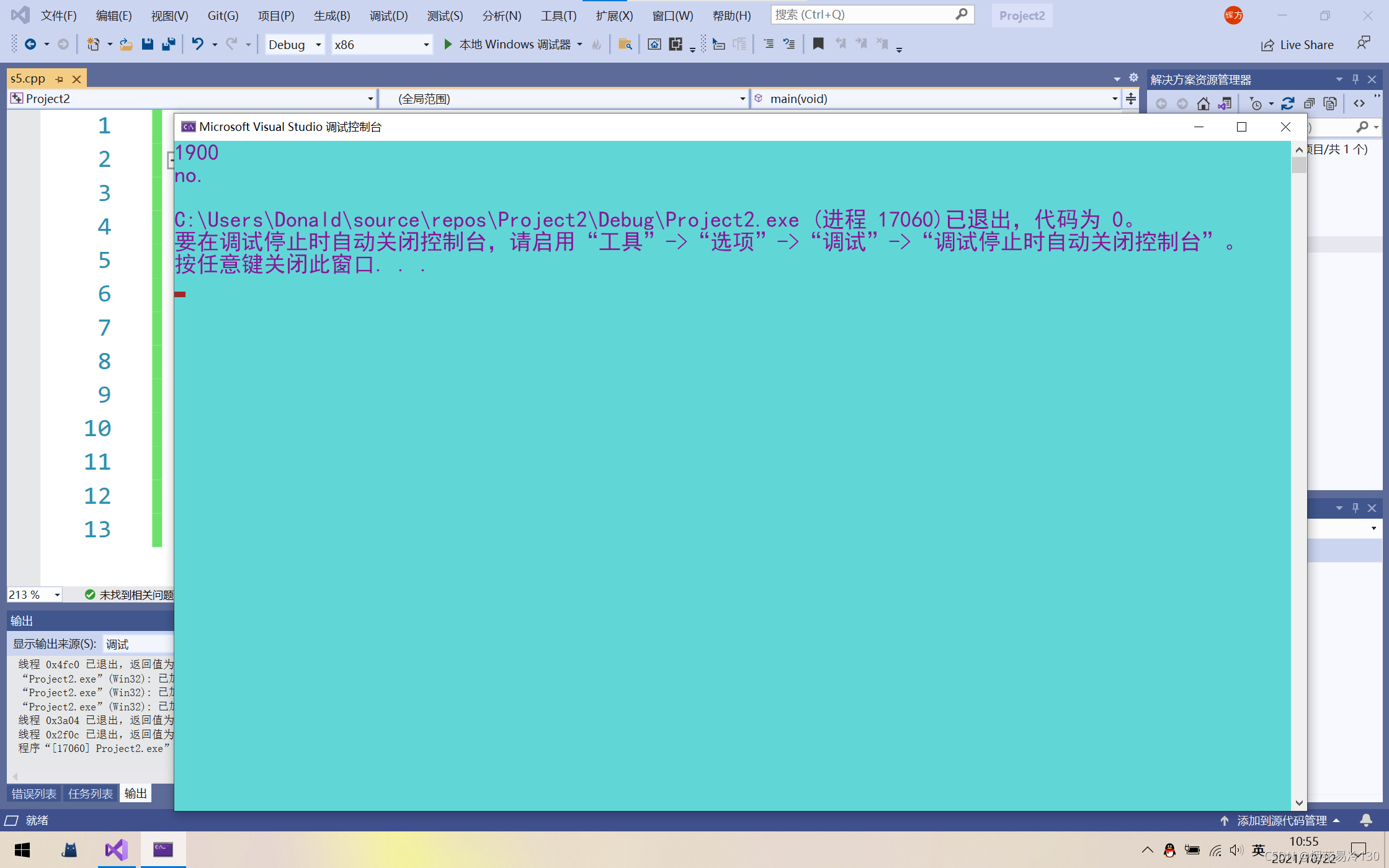This screenshot has height=868, width=1389.
Task: Click the search (Ctrl+Q) input box
Action: (x=873, y=15)
